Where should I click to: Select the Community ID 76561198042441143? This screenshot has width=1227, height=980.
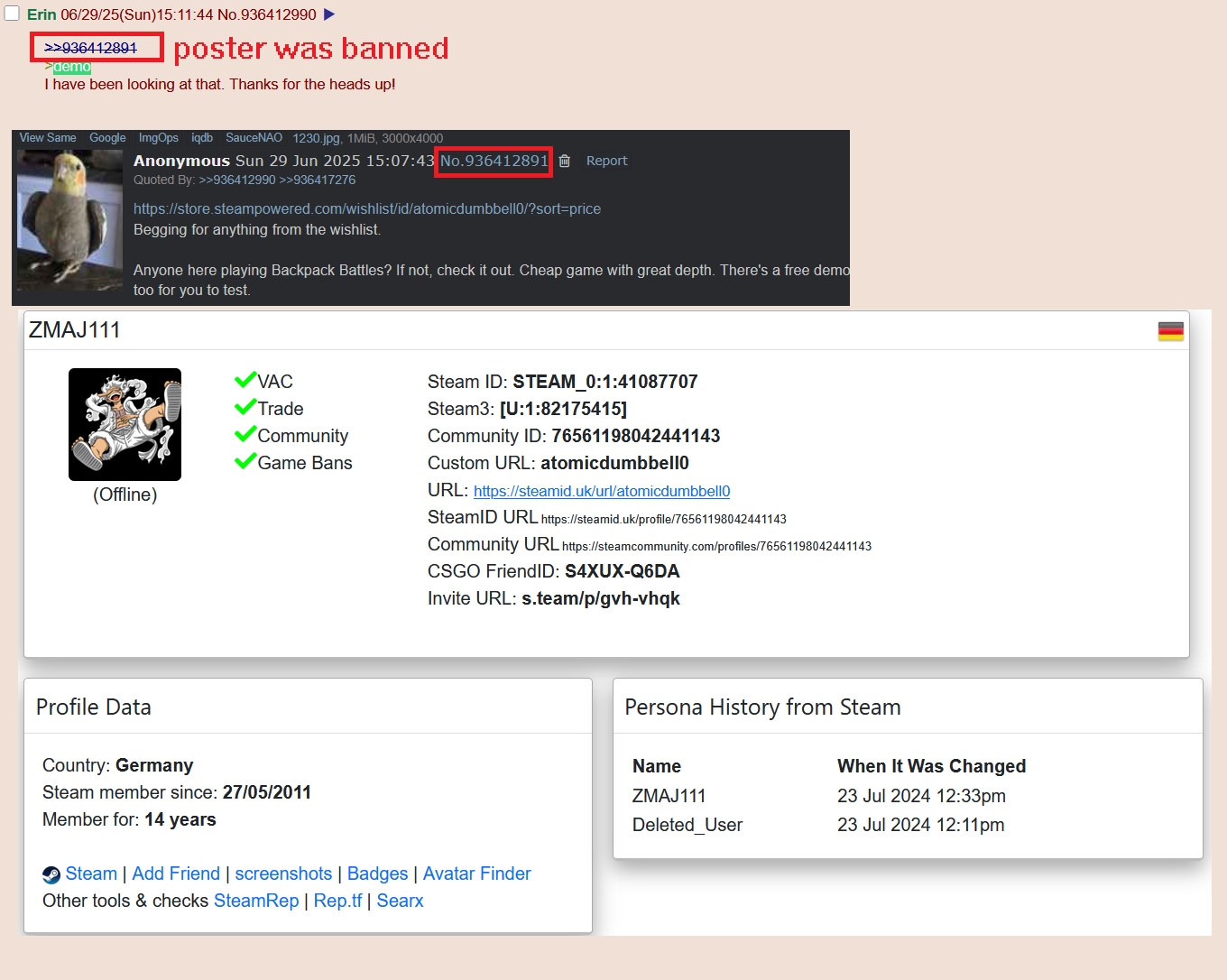click(636, 436)
